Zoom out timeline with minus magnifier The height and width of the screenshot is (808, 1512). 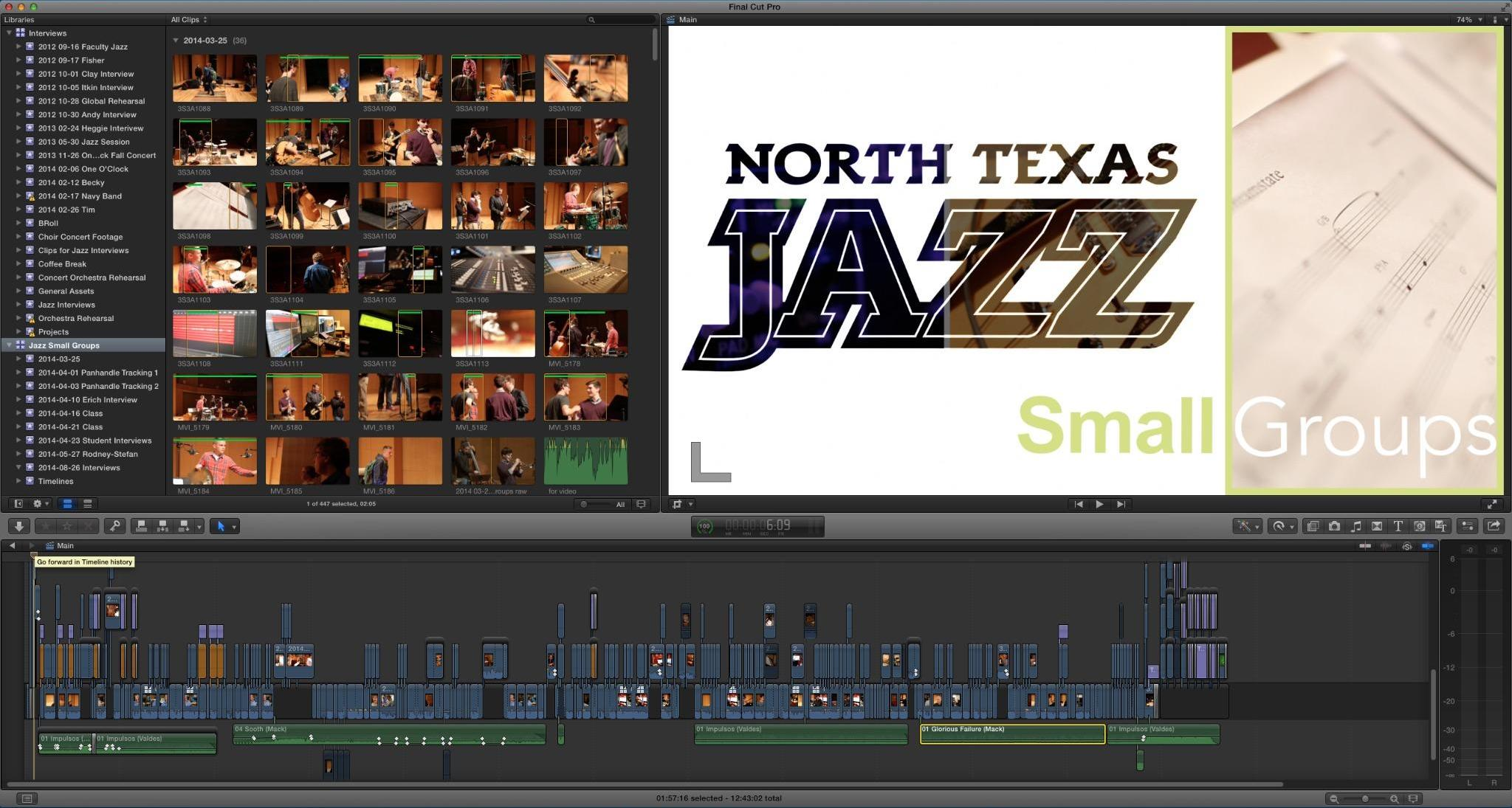point(1334,798)
